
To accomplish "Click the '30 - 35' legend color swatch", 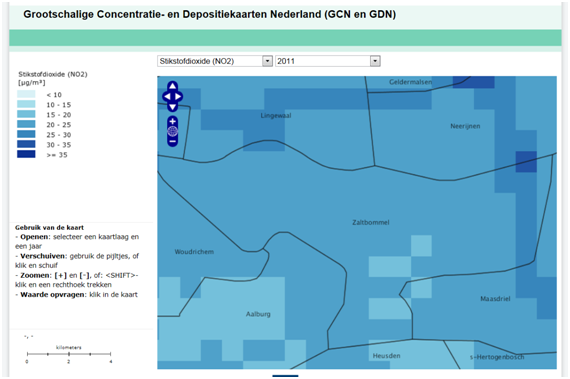I will 26,145.
